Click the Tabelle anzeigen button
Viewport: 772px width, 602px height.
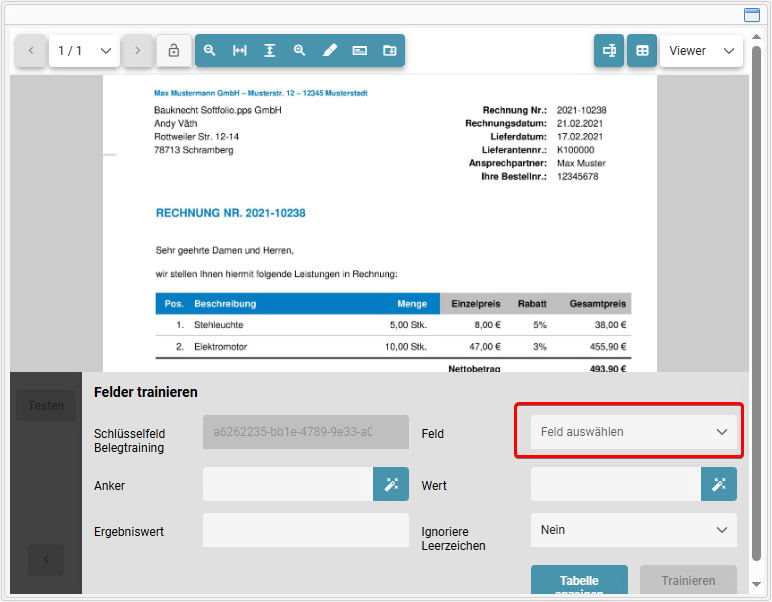(x=579, y=580)
